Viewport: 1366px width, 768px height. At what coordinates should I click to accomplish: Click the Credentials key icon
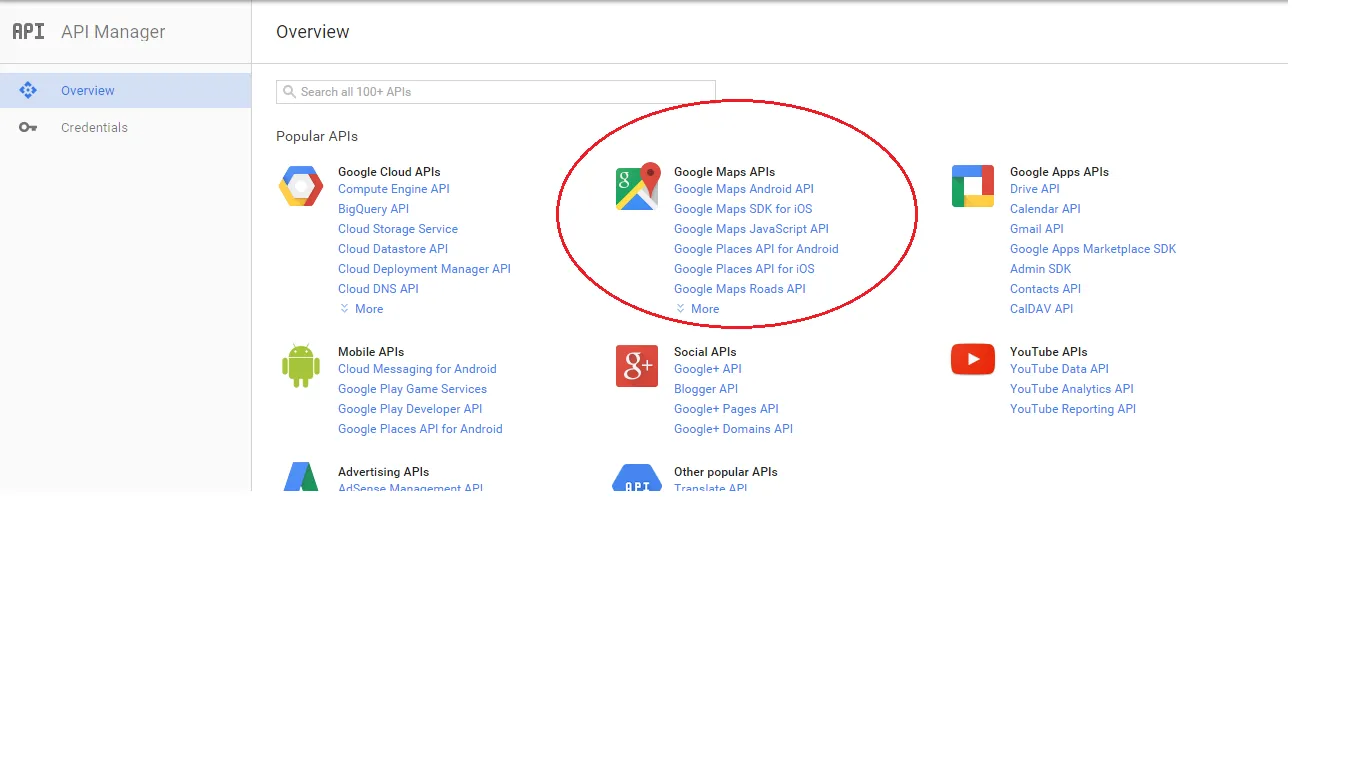coord(28,127)
